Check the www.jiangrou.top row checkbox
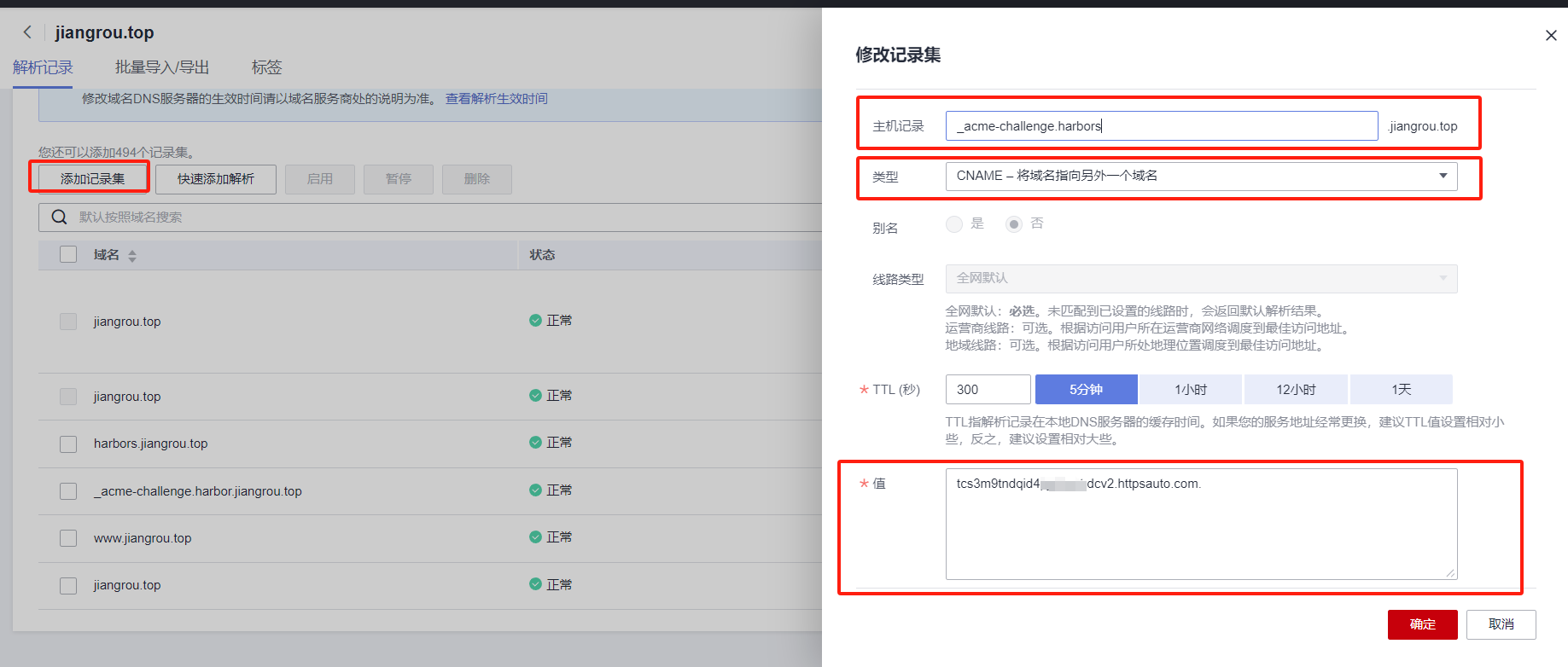This screenshot has height=667, width=1568. [68, 538]
